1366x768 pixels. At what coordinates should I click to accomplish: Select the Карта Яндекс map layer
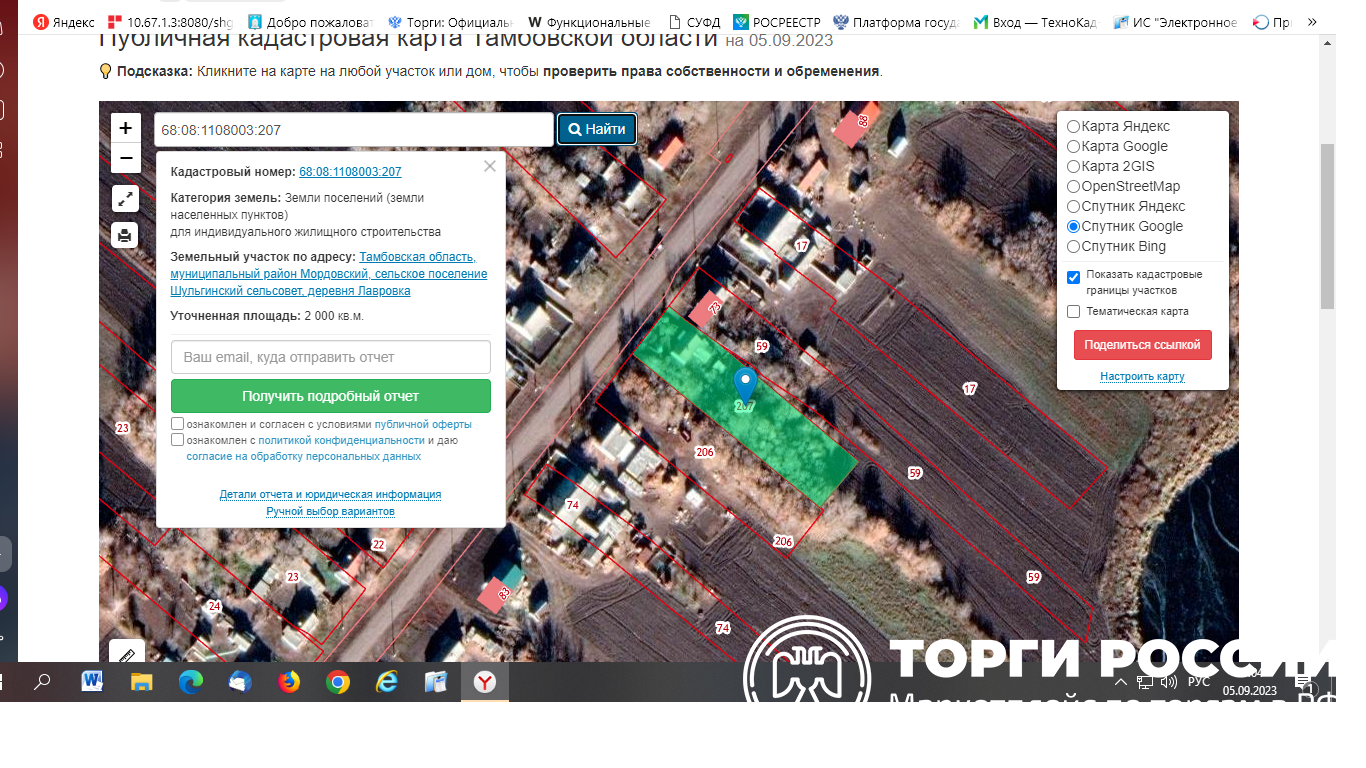point(1074,127)
